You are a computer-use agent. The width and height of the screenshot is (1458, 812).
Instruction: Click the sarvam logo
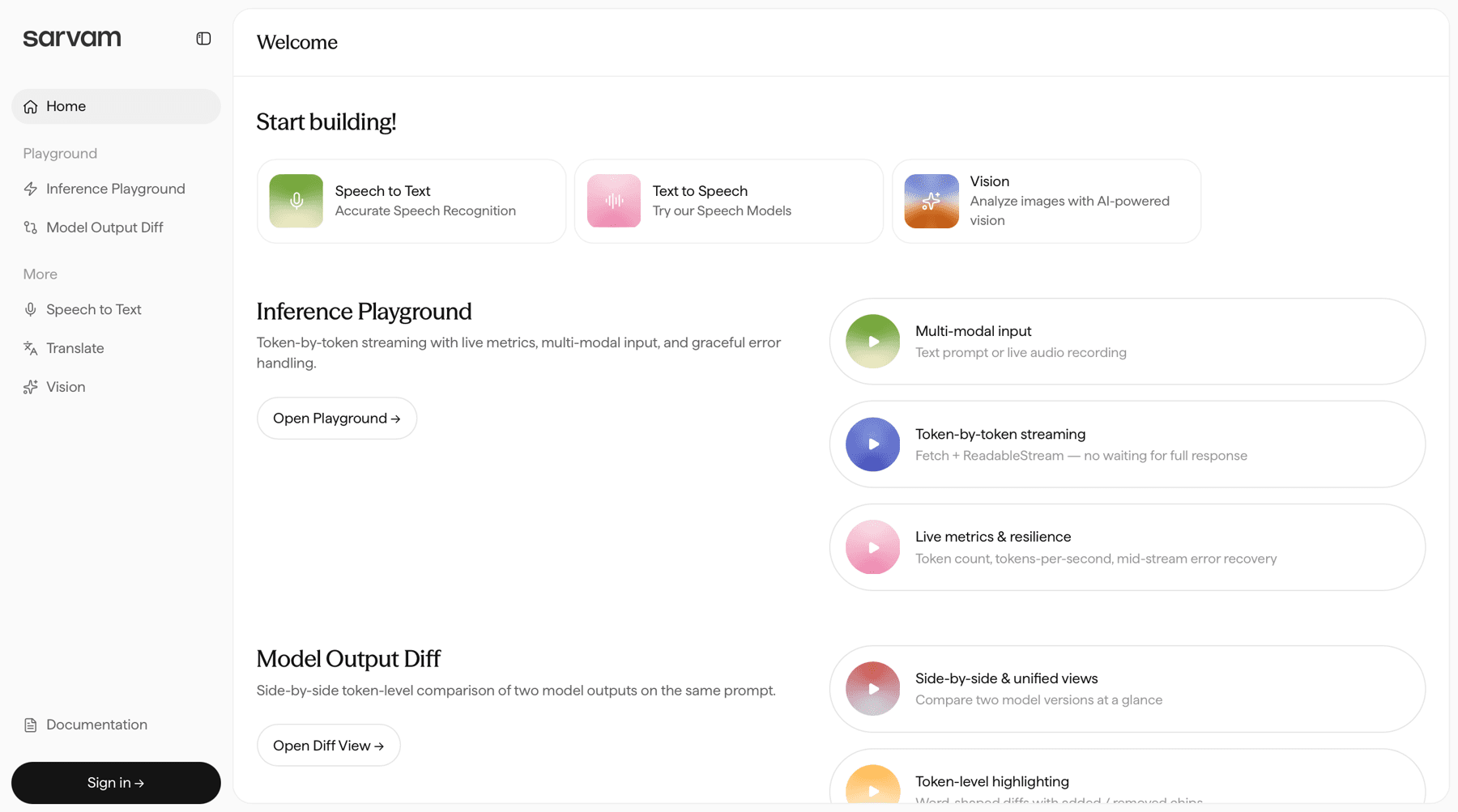(x=72, y=38)
